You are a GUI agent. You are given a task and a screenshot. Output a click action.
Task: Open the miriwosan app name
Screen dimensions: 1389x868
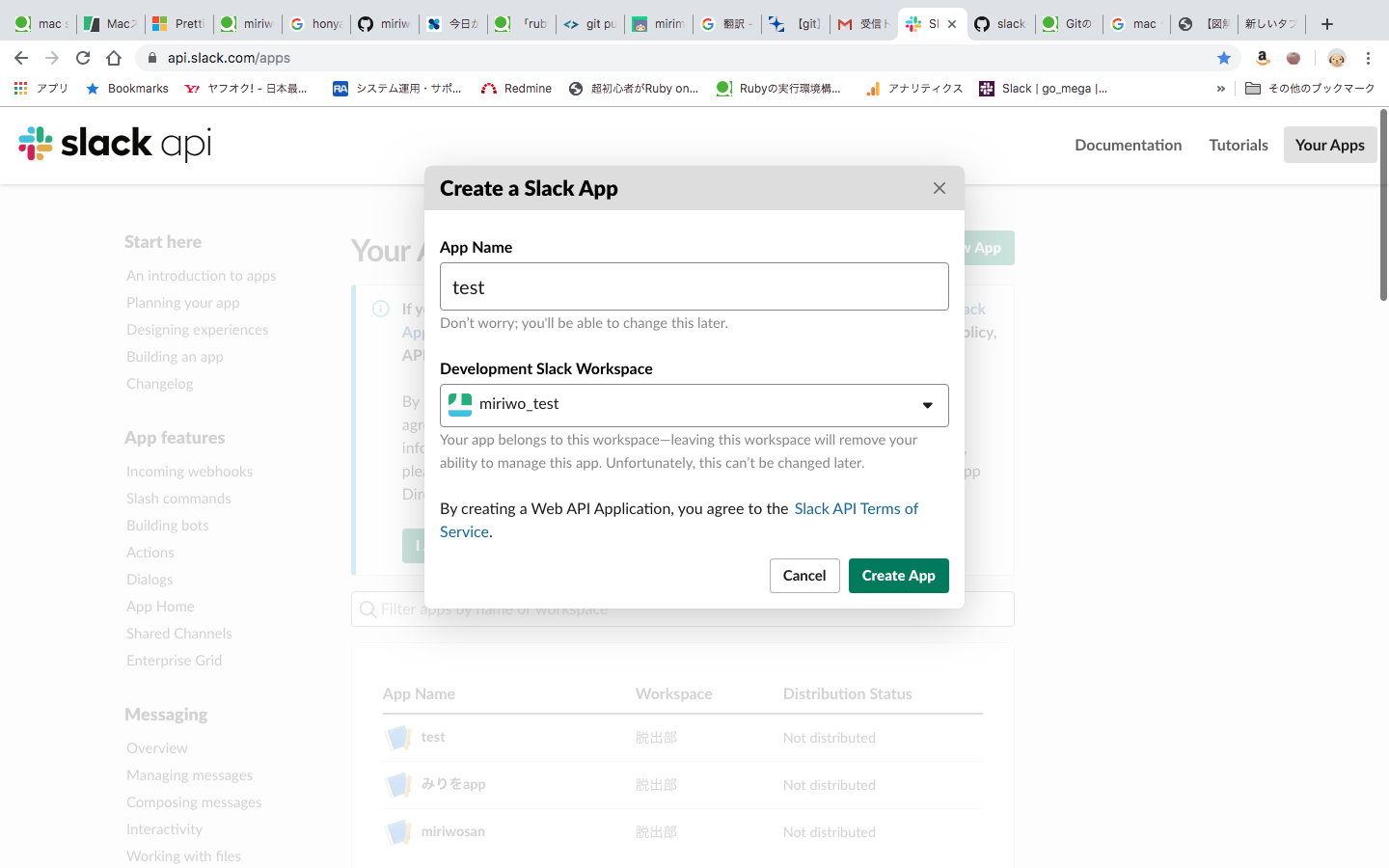[x=453, y=831]
